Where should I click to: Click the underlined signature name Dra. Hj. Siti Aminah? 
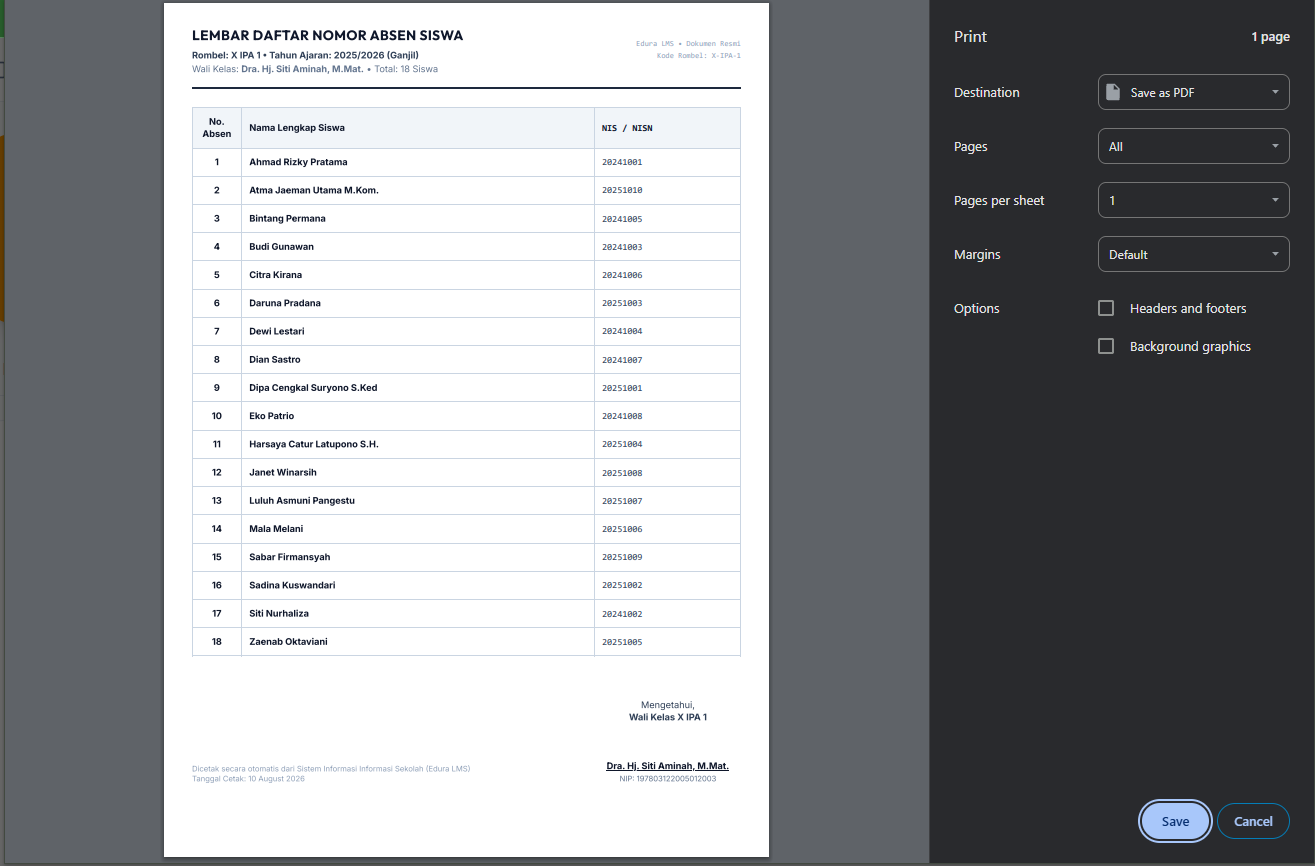[x=668, y=766]
